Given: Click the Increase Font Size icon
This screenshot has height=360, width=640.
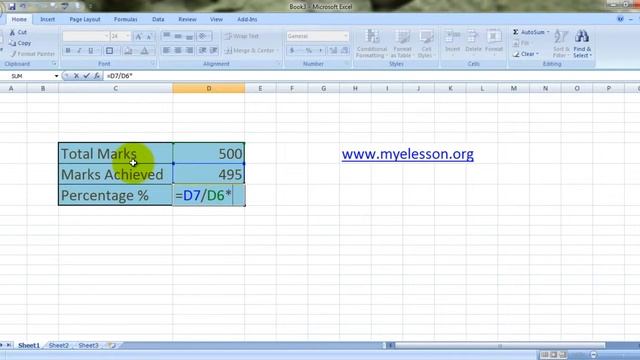Looking at the screenshot, I should [x=138, y=36].
